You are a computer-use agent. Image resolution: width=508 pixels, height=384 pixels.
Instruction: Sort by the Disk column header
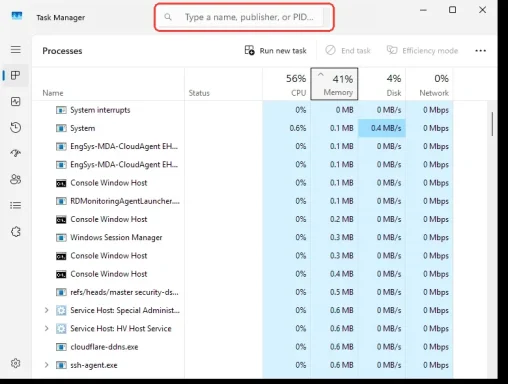click(382, 84)
